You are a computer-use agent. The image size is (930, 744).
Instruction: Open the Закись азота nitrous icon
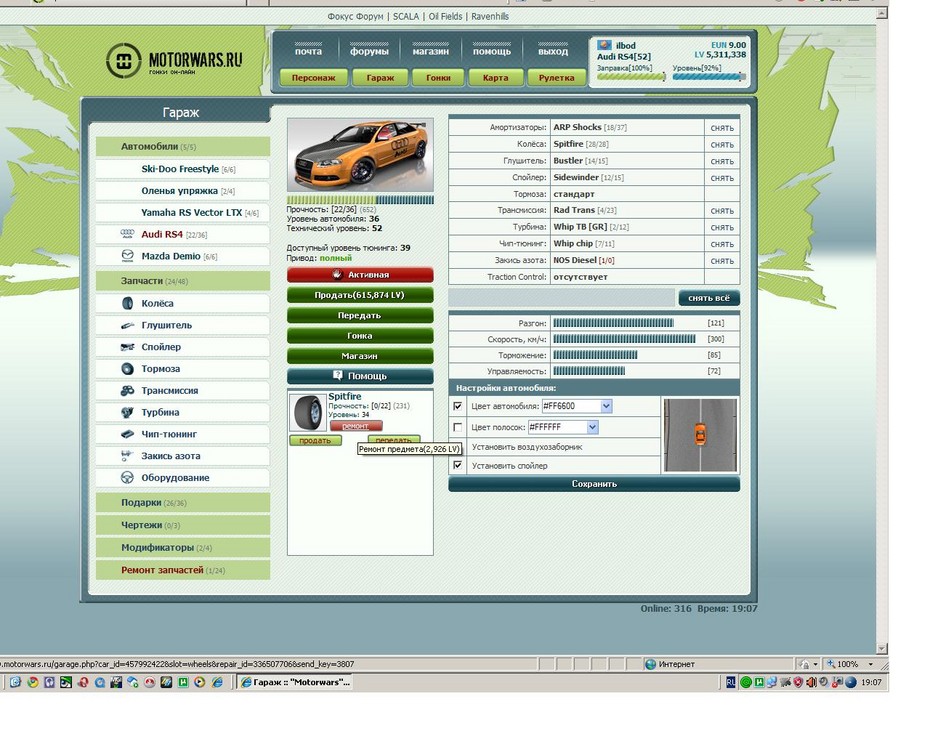coord(126,456)
